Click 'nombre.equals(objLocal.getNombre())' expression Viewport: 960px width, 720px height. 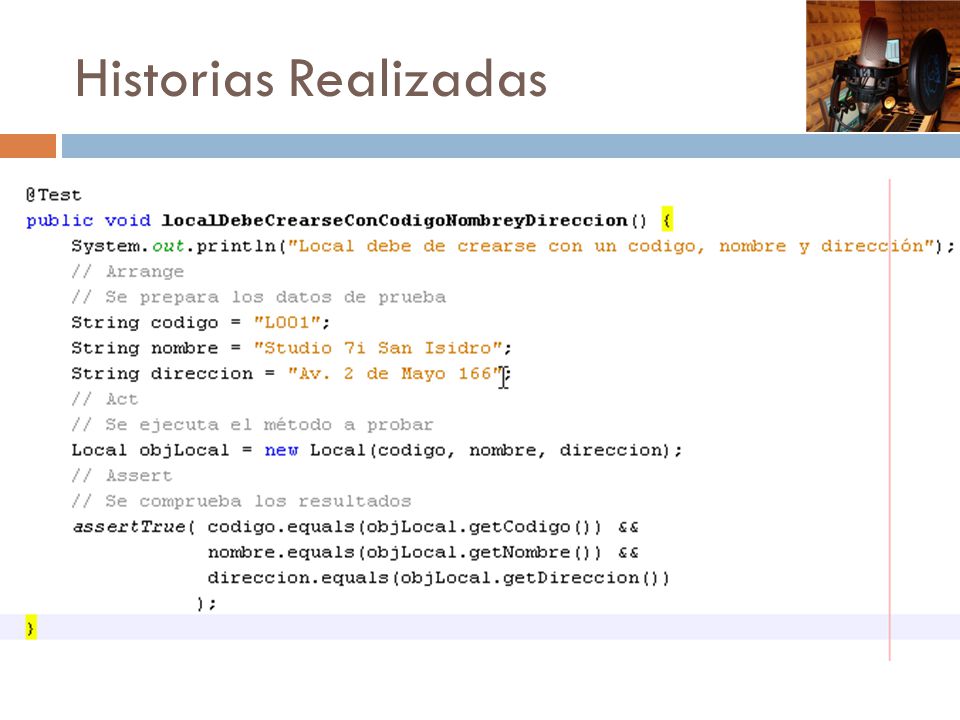pos(404,552)
